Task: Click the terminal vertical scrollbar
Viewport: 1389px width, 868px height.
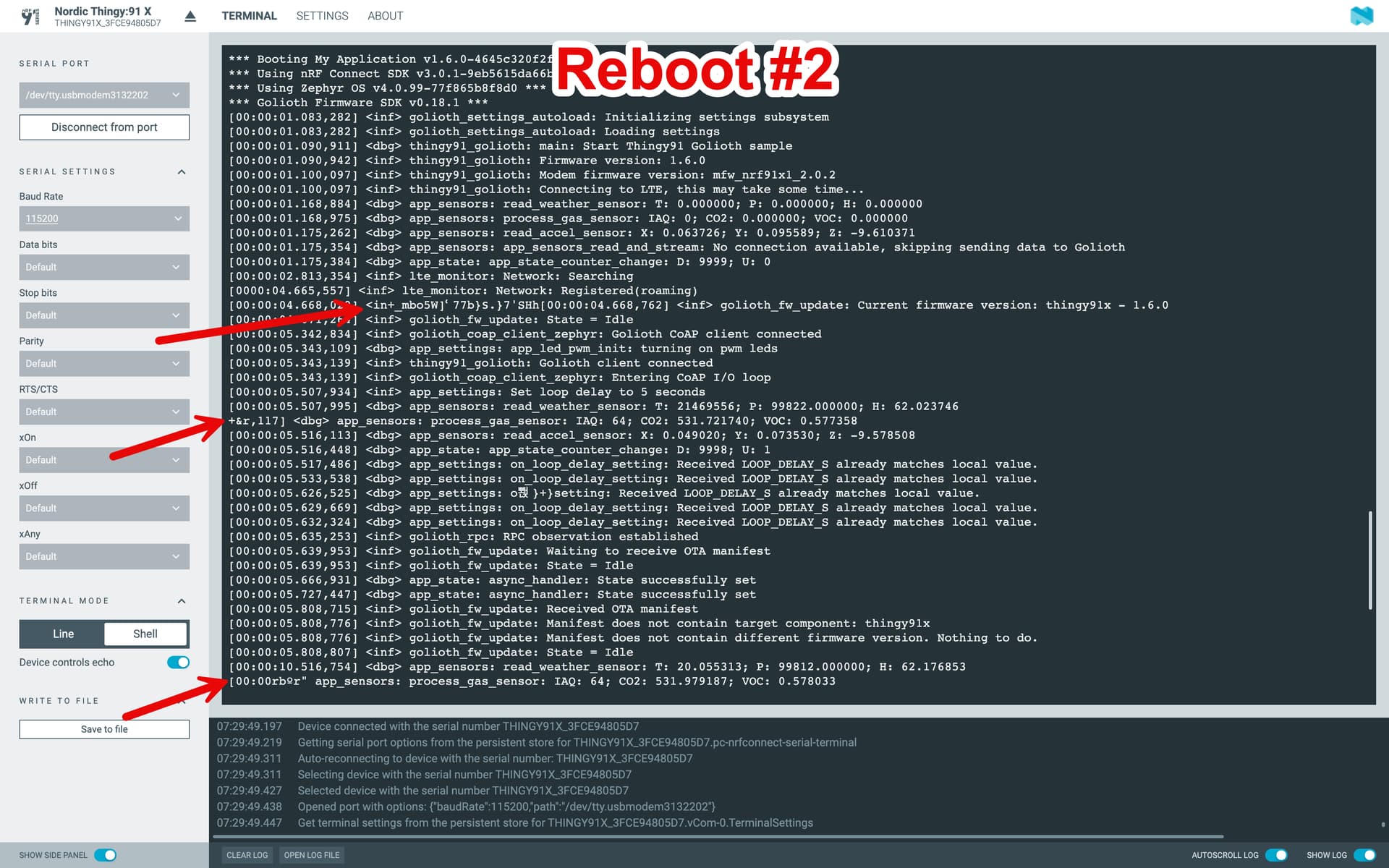Action: point(1370,560)
